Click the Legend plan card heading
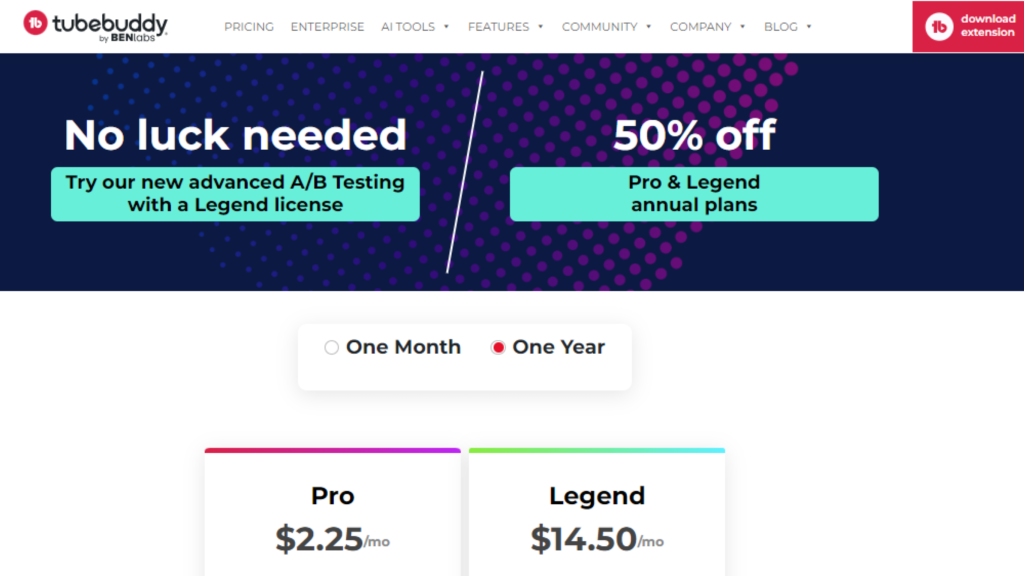The image size is (1024, 576). pos(597,496)
